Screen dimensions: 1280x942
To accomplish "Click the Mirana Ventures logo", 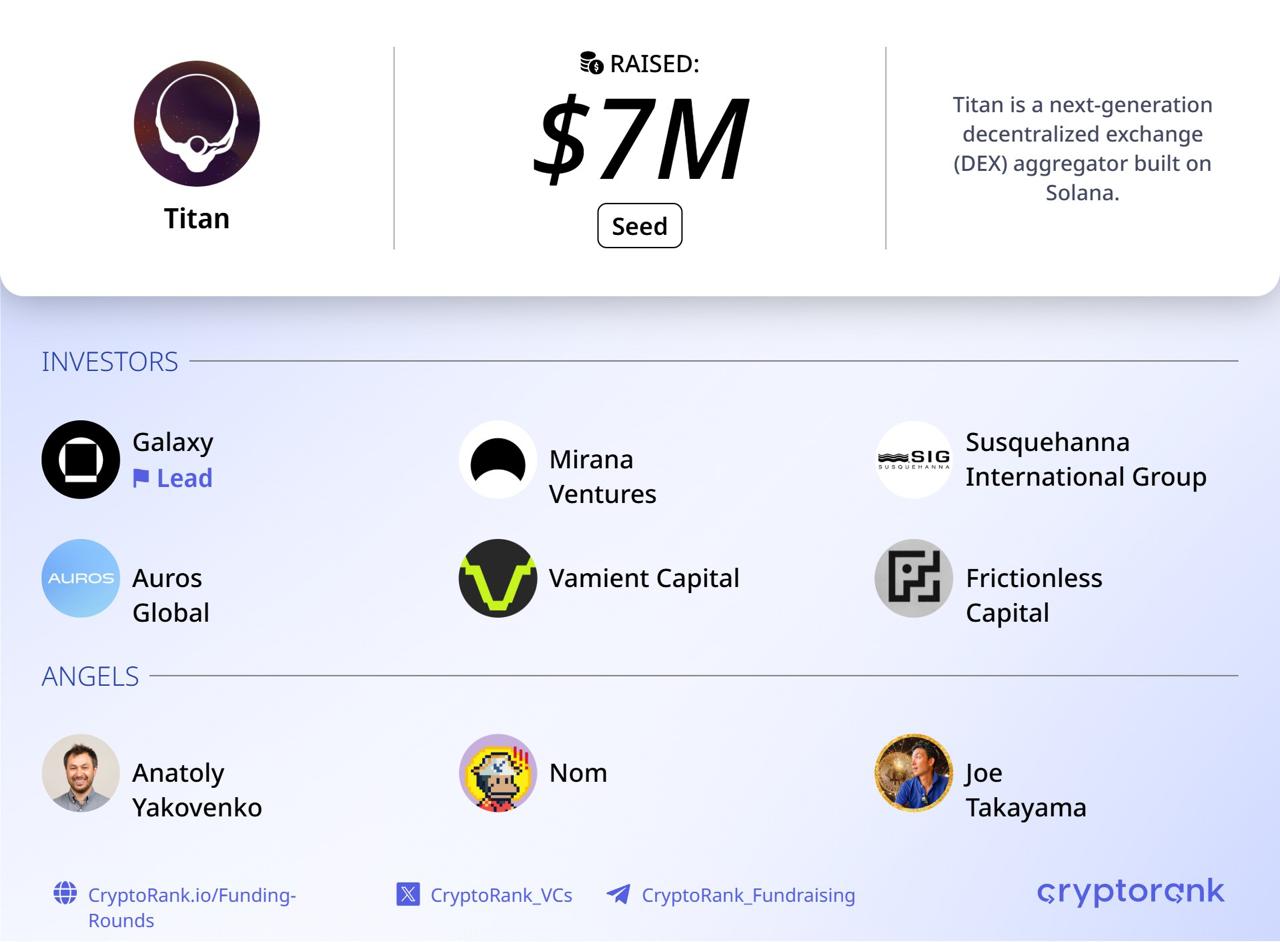I will pos(498,459).
